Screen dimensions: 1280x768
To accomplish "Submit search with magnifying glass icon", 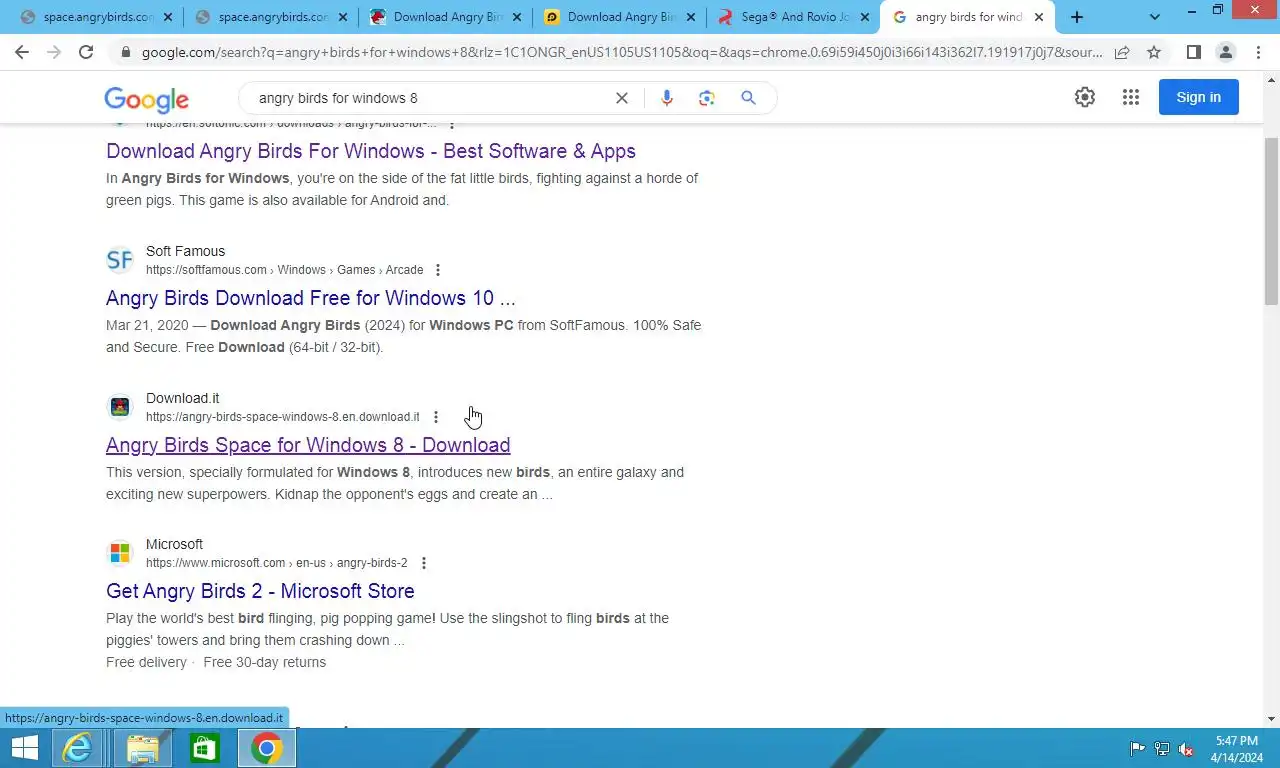I will tap(748, 98).
